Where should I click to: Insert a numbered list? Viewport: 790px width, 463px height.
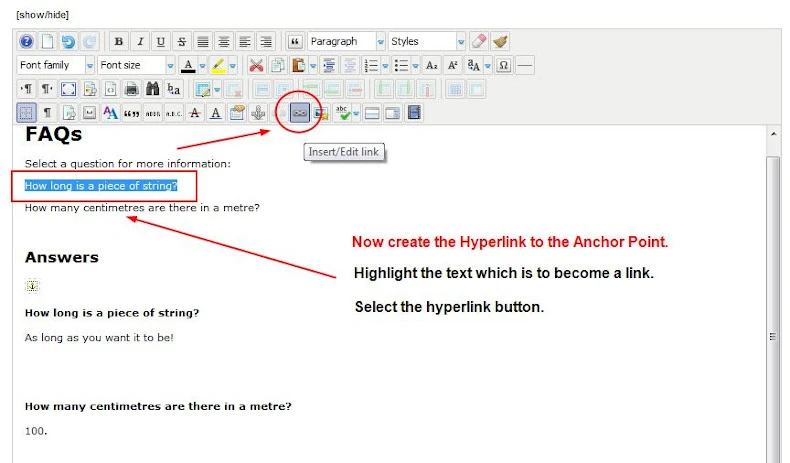(371, 65)
